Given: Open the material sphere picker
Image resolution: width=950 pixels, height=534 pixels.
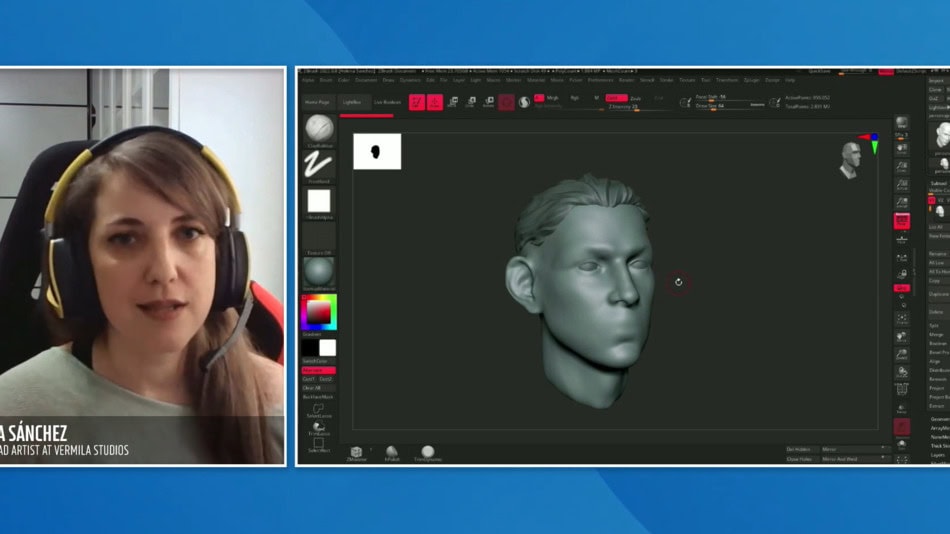Looking at the screenshot, I should [x=319, y=270].
